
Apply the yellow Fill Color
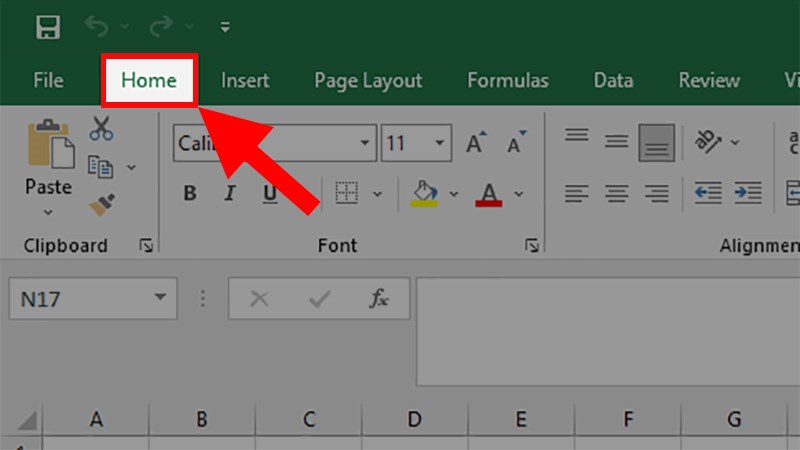coord(424,194)
